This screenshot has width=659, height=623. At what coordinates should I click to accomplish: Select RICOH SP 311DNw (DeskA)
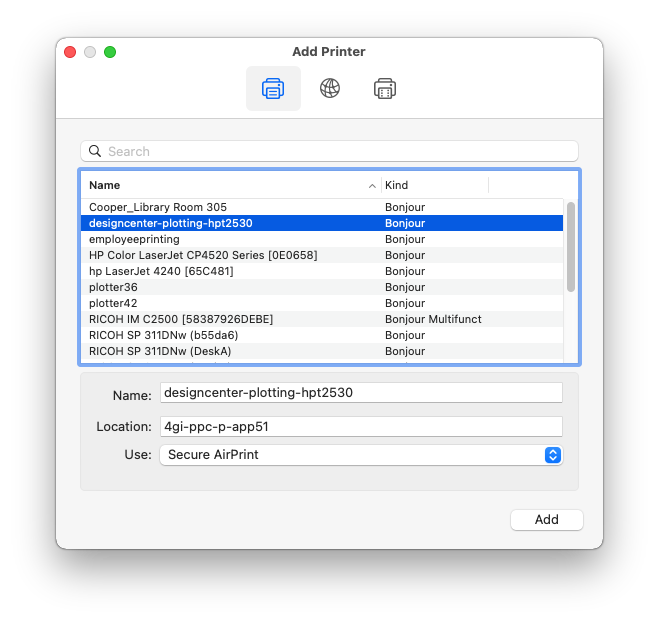click(x=322, y=351)
